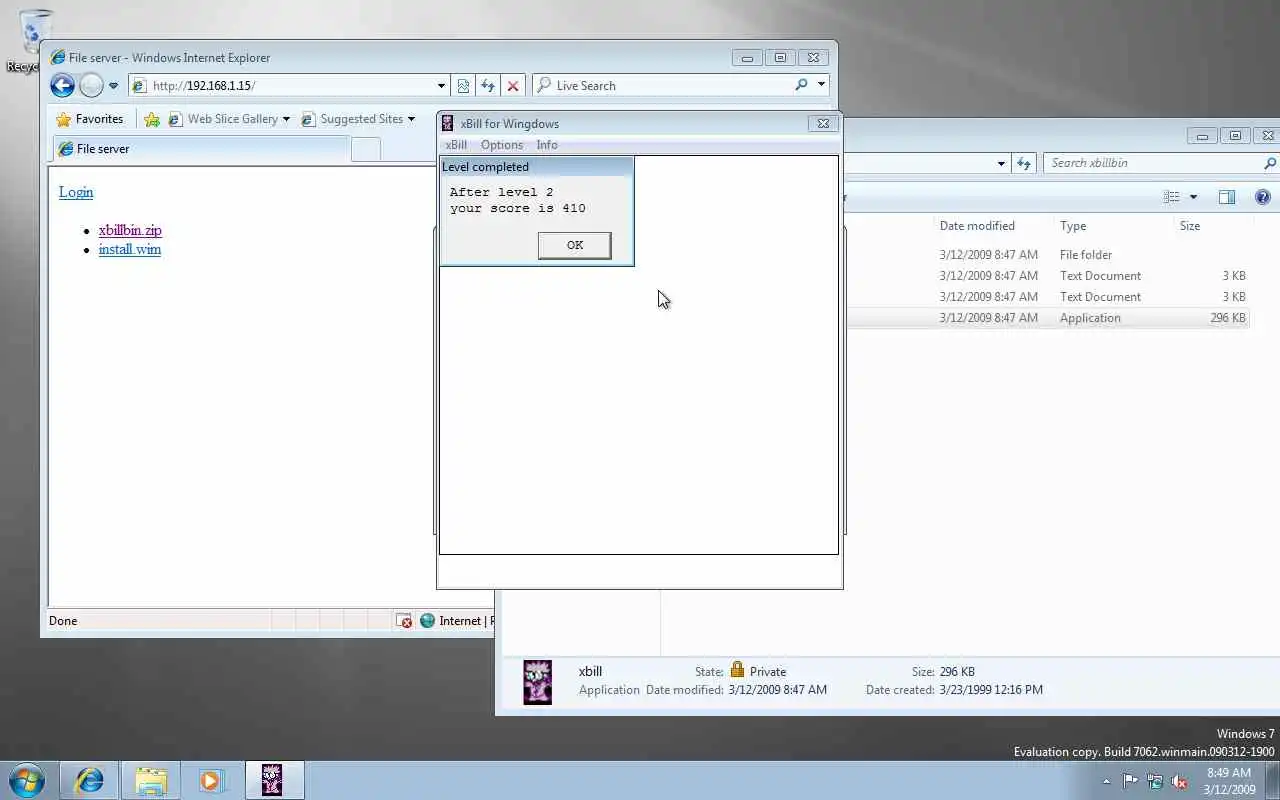Click Explorer's refresh button
The height and width of the screenshot is (800, 1280).
click(x=1024, y=163)
